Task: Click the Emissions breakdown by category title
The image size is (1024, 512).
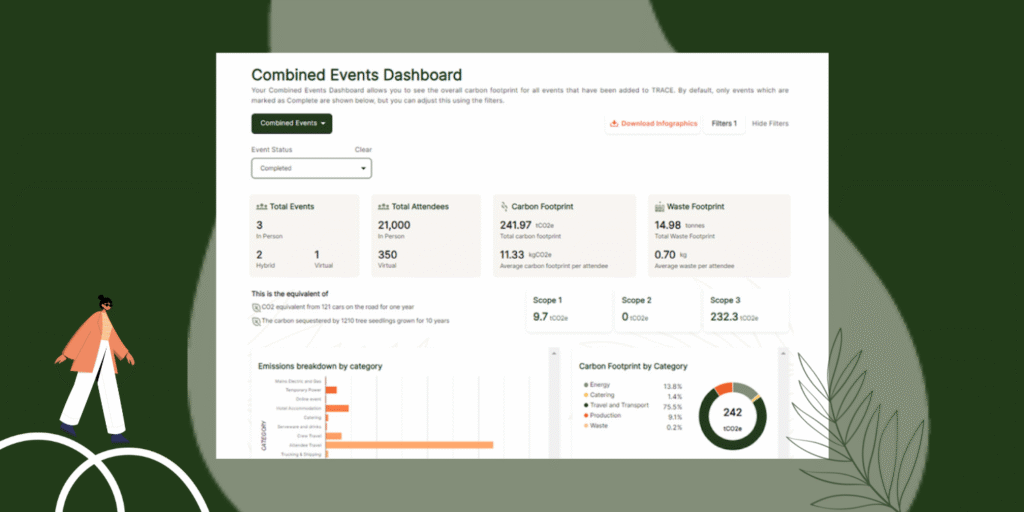Action: pos(320,366)
